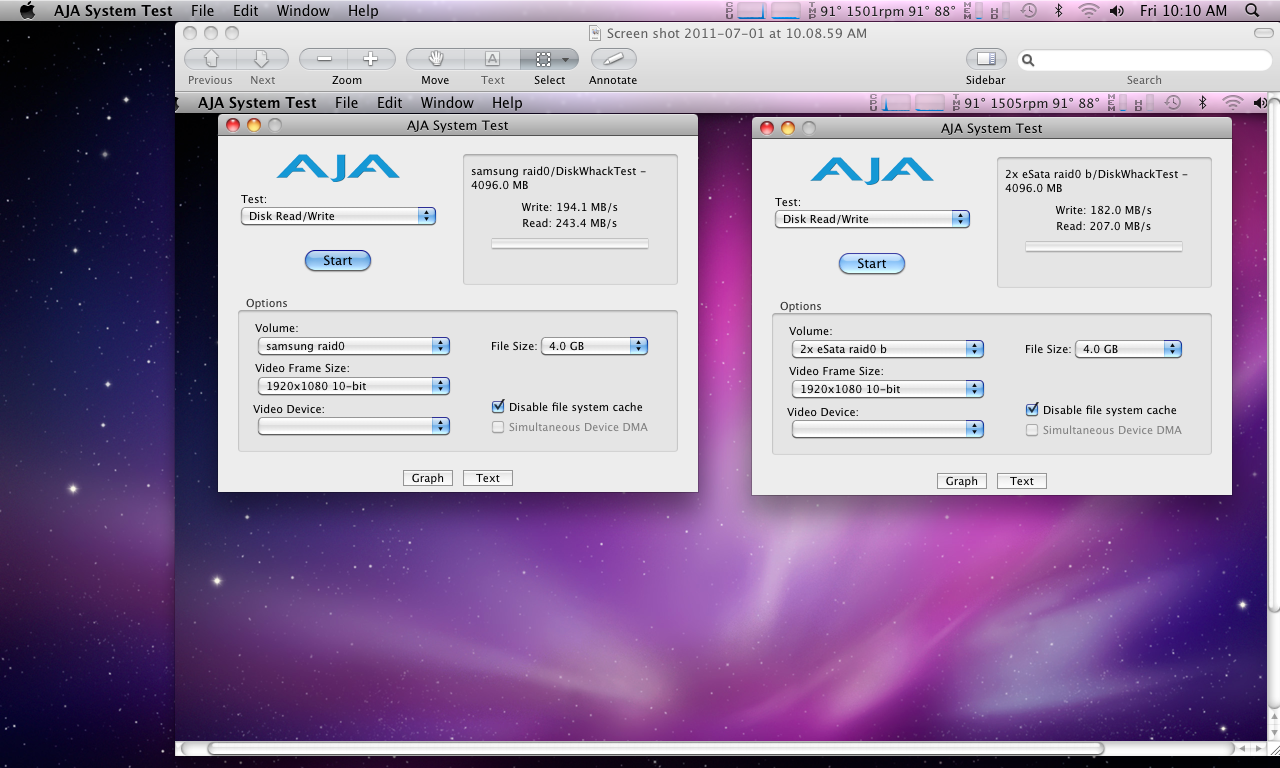Open Test dropdown in samsung raid0 window

pyautogui.click(x=338, y=216)
